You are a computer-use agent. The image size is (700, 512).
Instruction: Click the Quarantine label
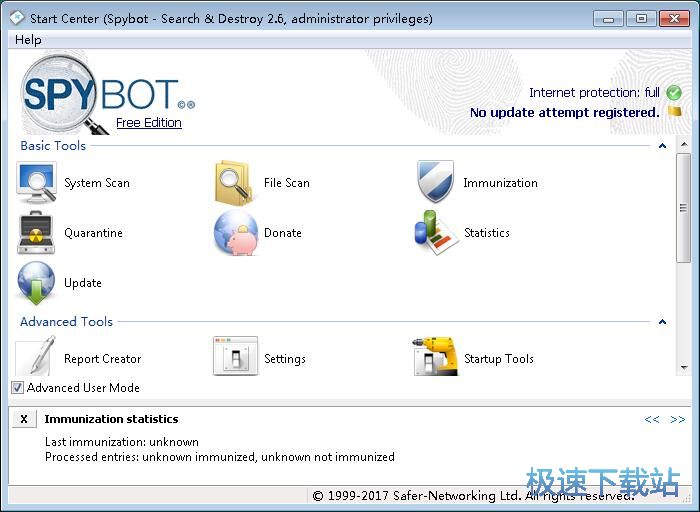[x=93, y=233]
